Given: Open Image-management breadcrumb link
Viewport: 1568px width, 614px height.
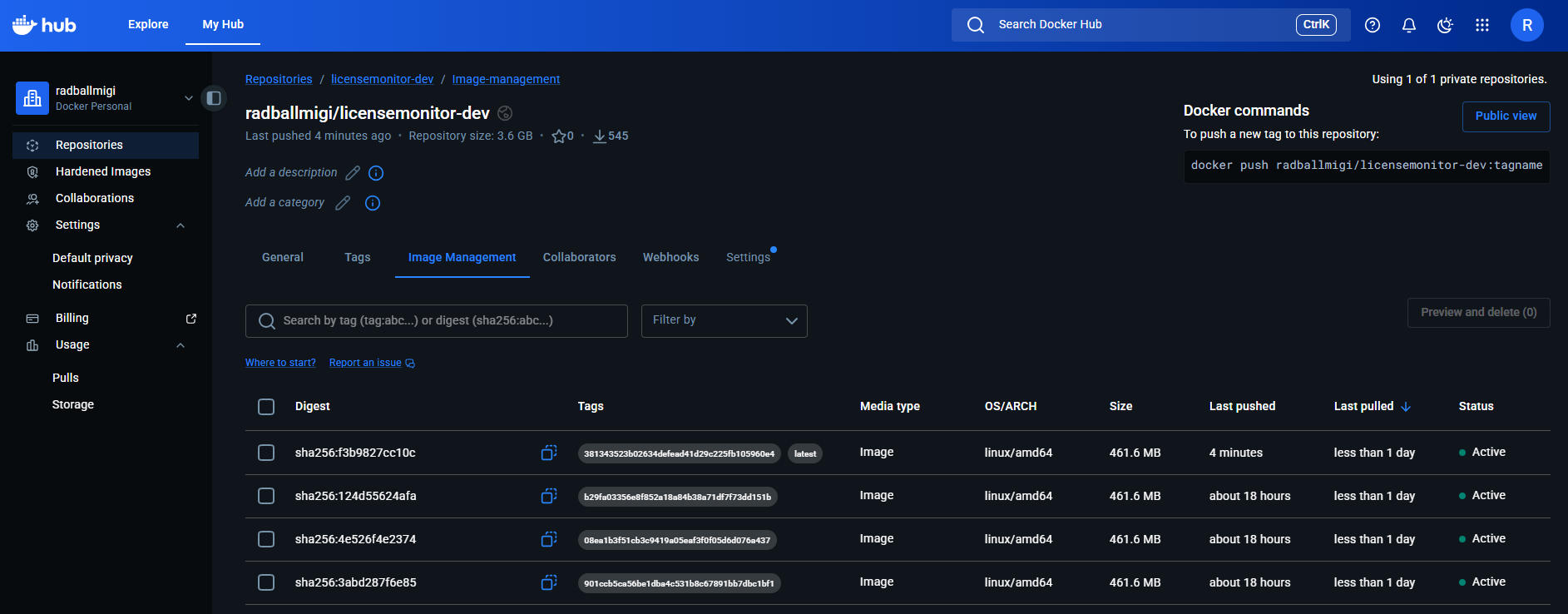Looking at the screenshot, I should pos(506,79).
